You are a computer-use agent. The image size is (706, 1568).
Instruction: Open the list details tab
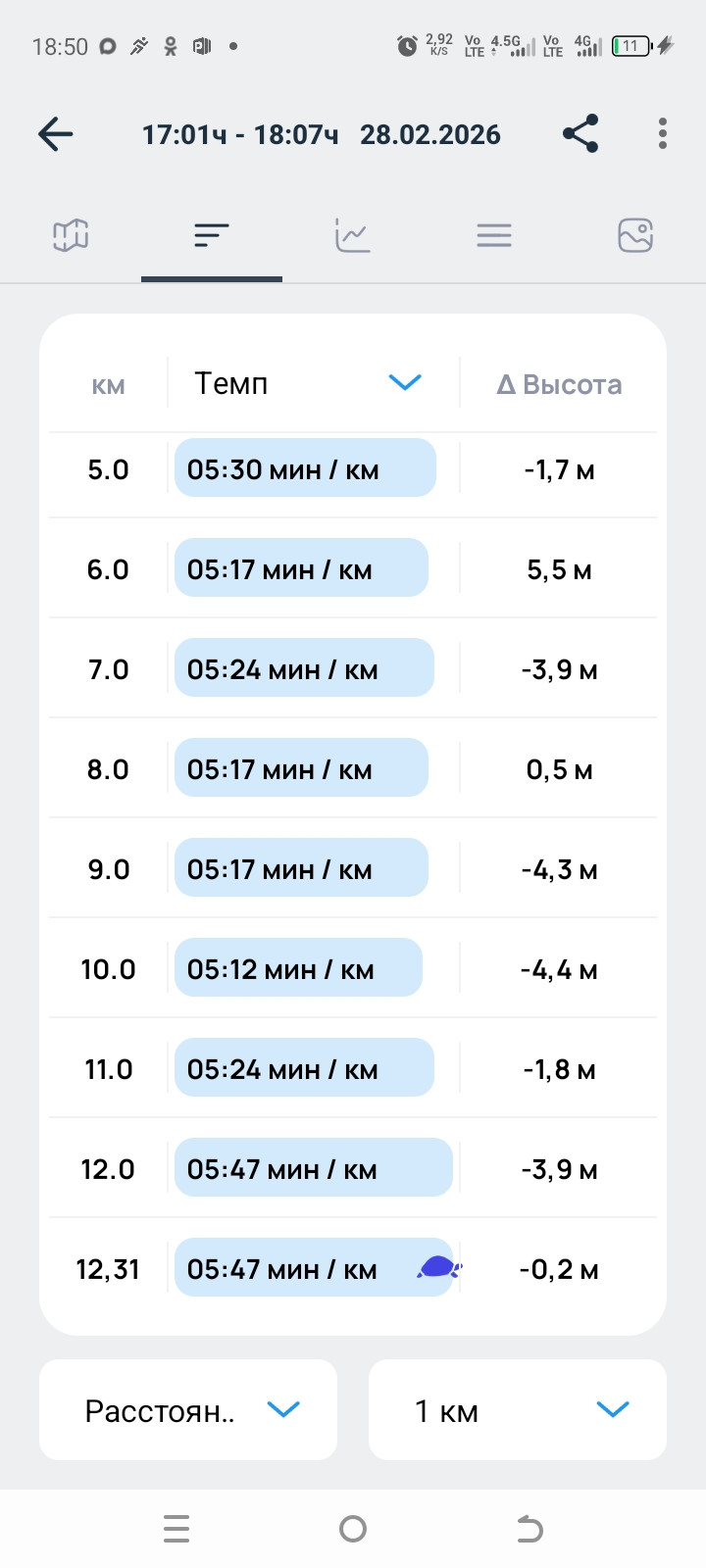coord(494,235)
